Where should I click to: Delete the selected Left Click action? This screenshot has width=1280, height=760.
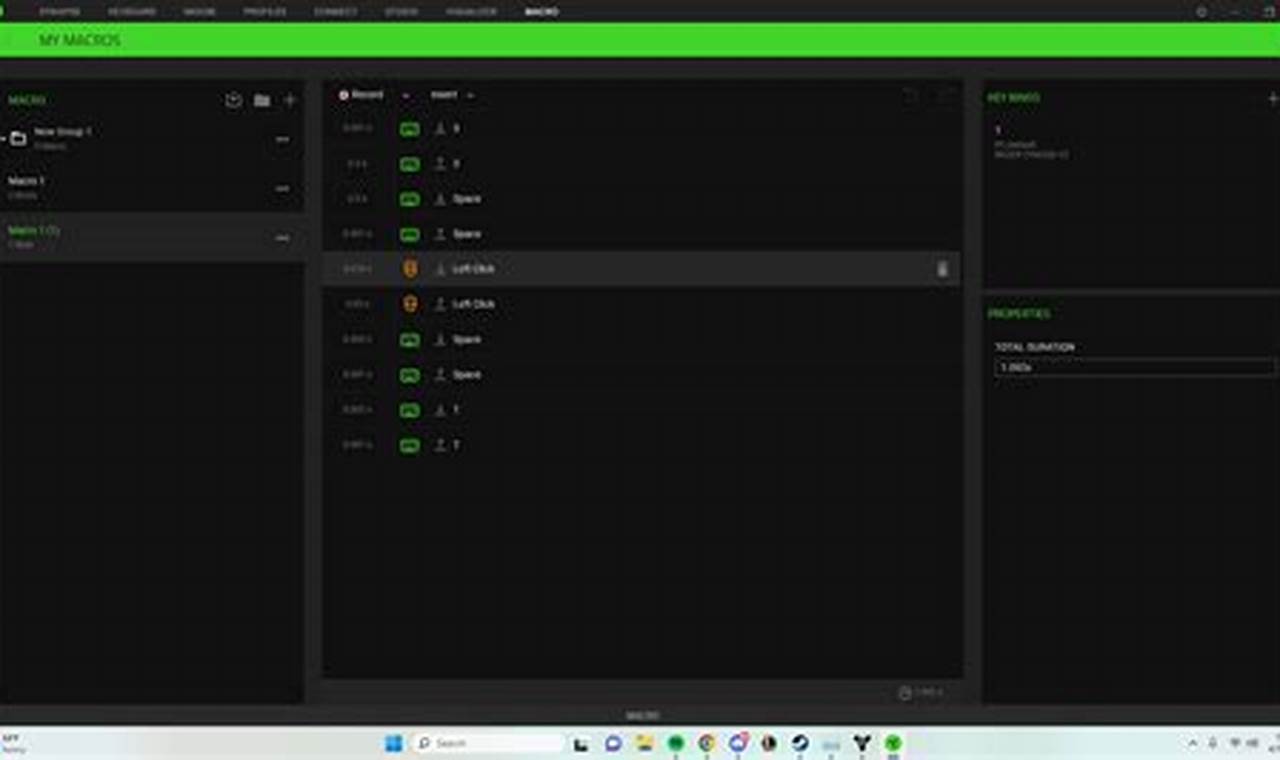point(942,269)
